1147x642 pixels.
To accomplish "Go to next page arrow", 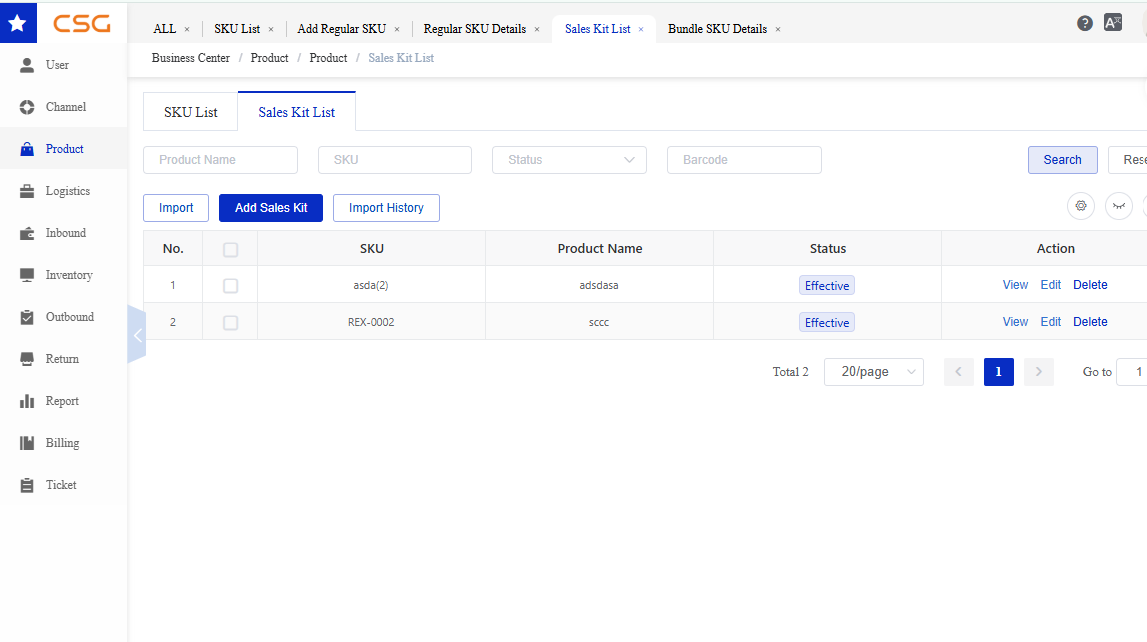I will click(x=1039, y=372).
